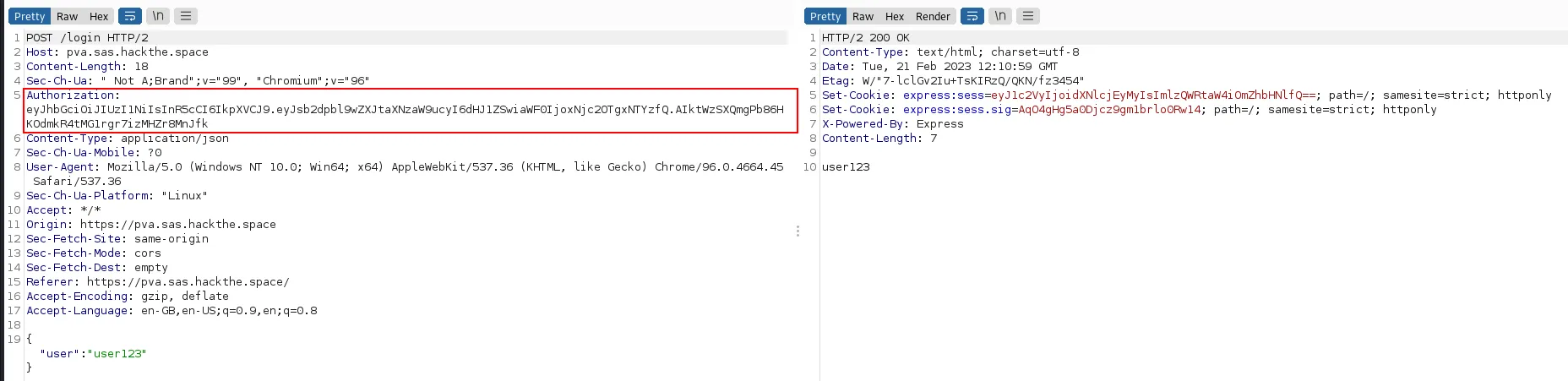Open the Hex view of the request

(99, 16)
